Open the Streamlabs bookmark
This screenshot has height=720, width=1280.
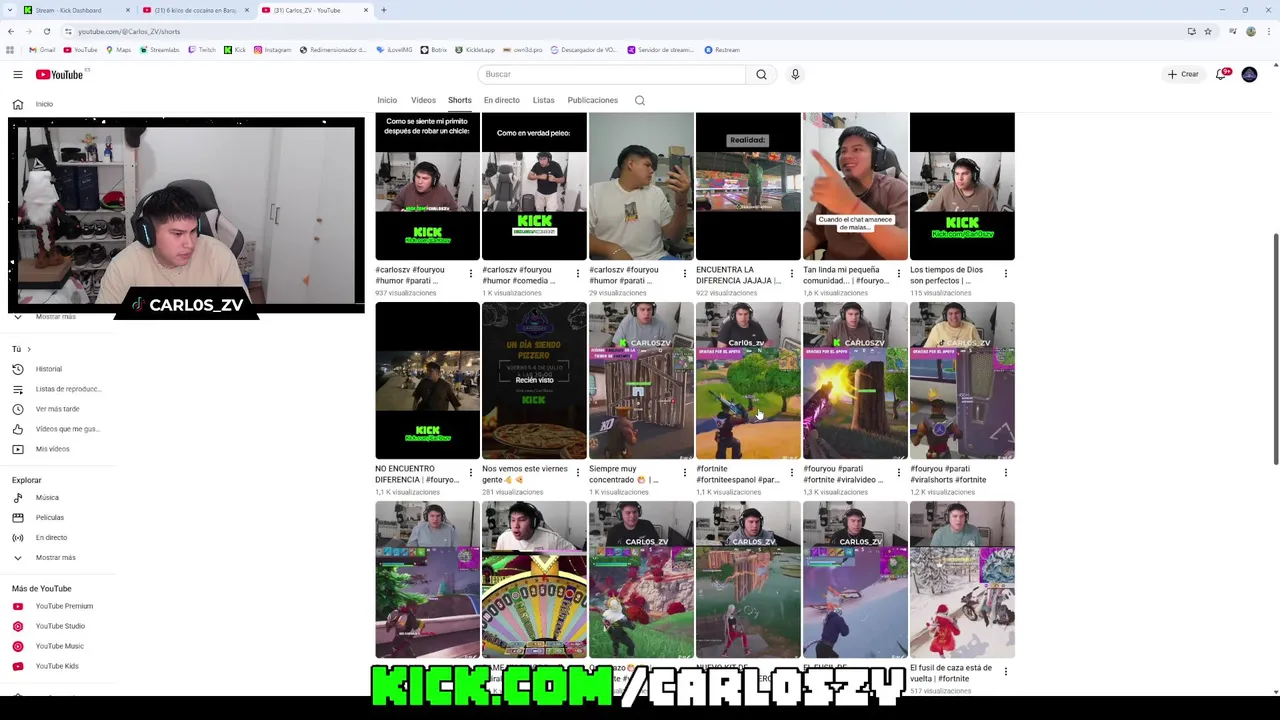[160, 50]
